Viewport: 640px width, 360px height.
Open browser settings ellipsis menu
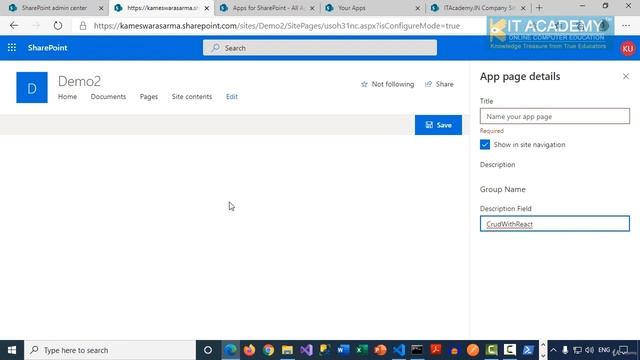coord(626,26)
